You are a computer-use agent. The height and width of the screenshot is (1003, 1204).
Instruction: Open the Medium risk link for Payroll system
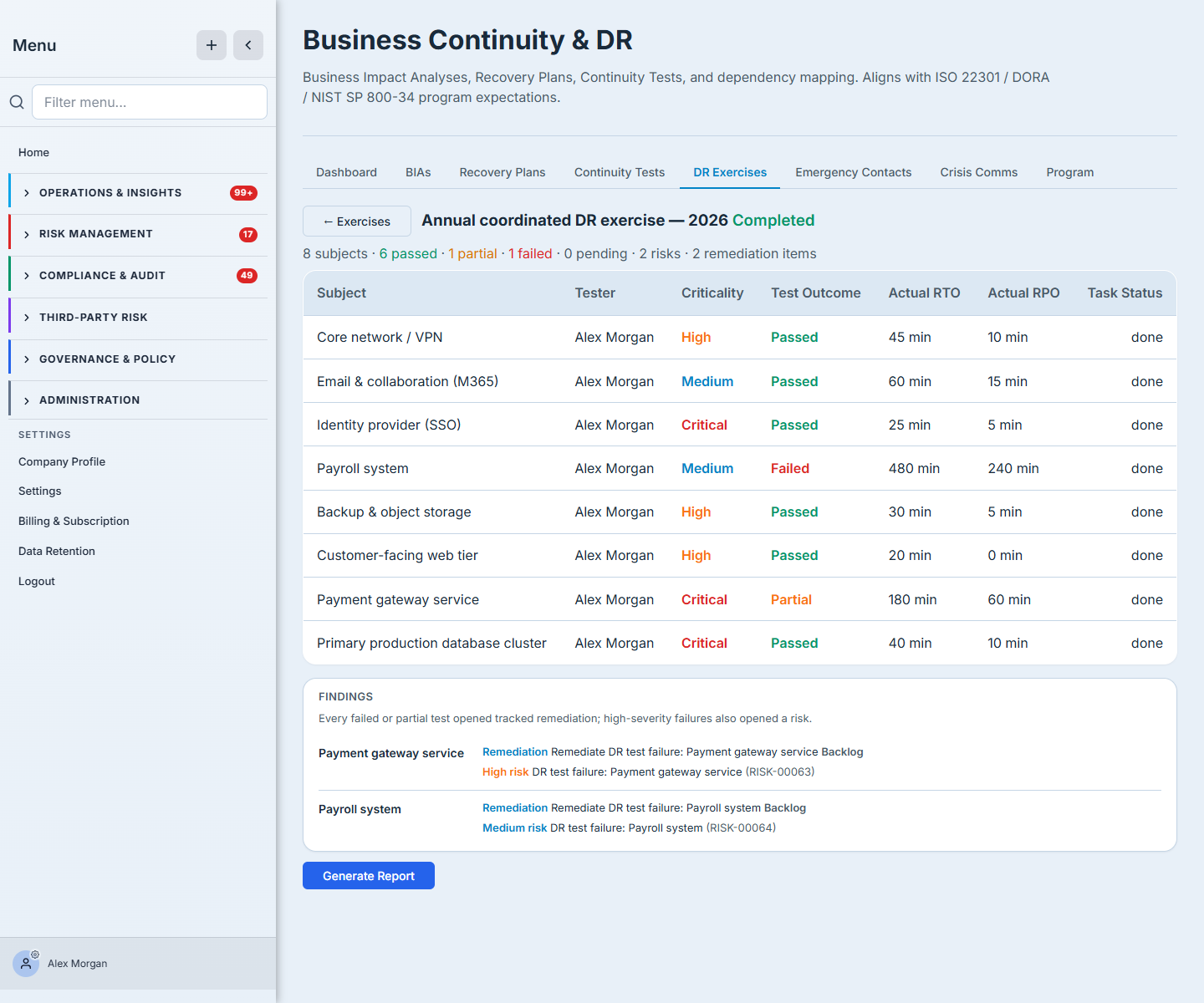[514, 828]
